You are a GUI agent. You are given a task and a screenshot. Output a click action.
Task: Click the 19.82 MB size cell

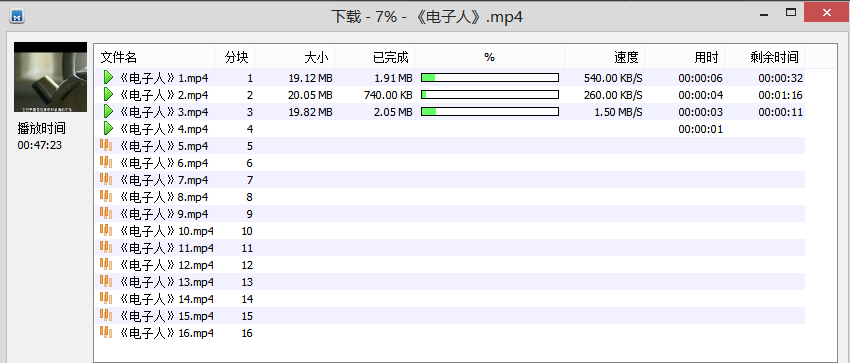(311, 112)
